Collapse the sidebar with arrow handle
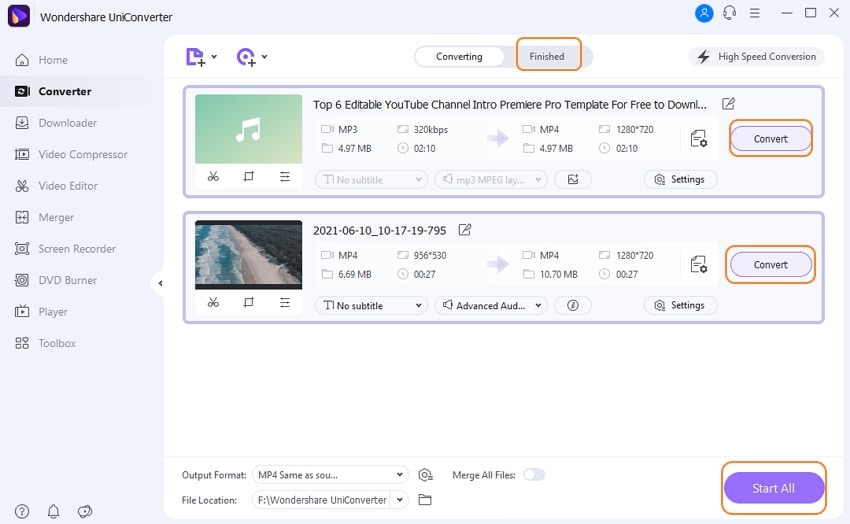 click(160, 283)
